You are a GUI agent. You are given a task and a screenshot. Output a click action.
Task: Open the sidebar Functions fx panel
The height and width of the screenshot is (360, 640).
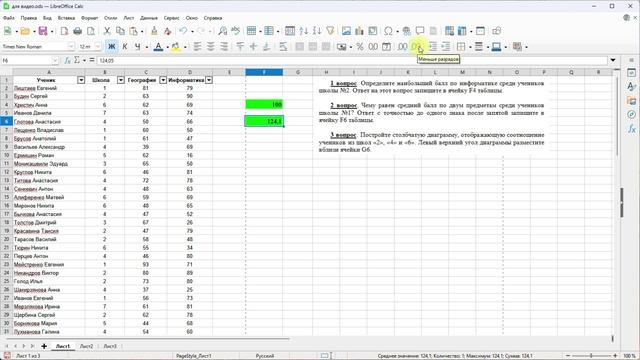click(631, 129)
